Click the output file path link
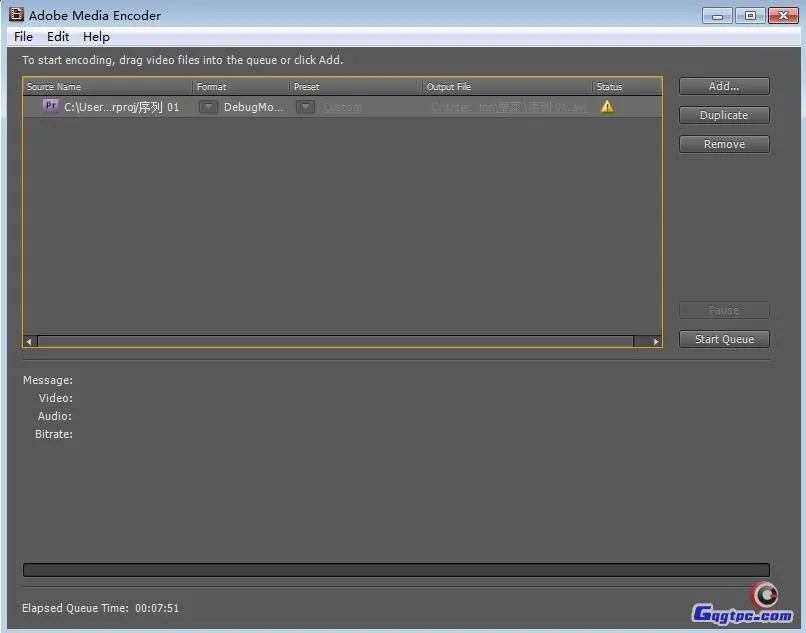Screen dimensions: 806x633 point(508,107)
